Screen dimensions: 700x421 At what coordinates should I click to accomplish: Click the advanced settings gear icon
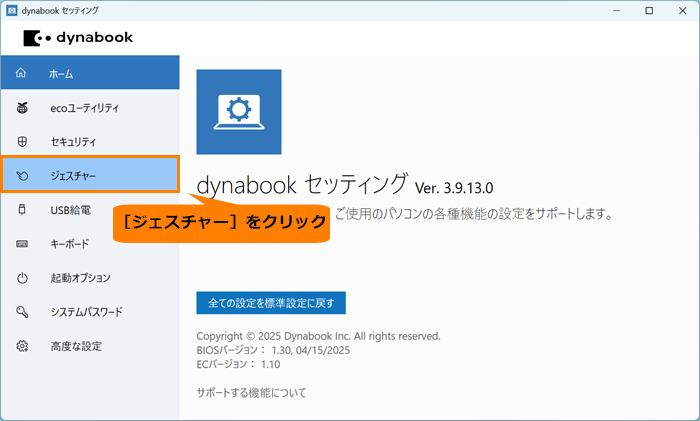click(x=22, y=346)
